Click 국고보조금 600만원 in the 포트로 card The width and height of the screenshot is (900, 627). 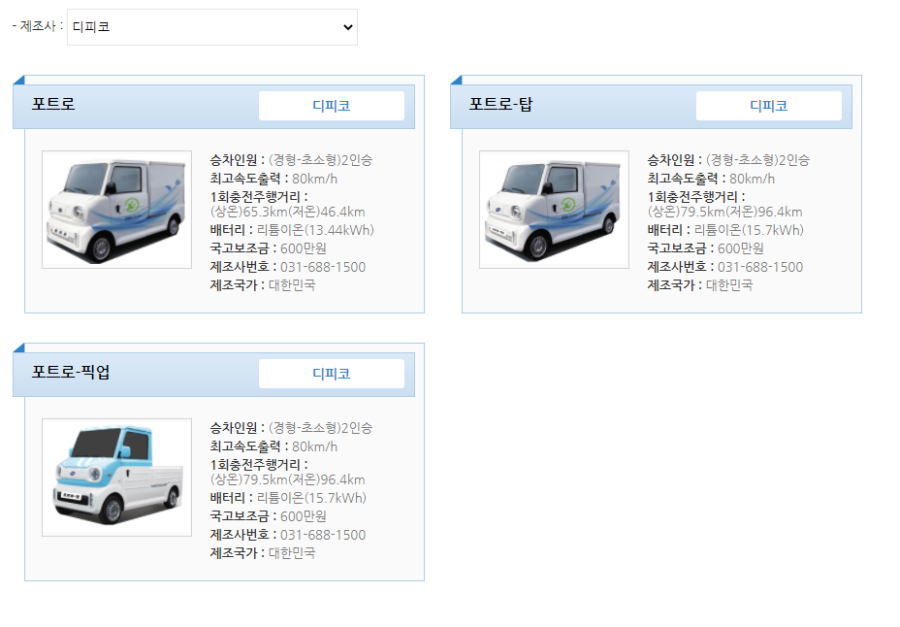tap(268, 249)
